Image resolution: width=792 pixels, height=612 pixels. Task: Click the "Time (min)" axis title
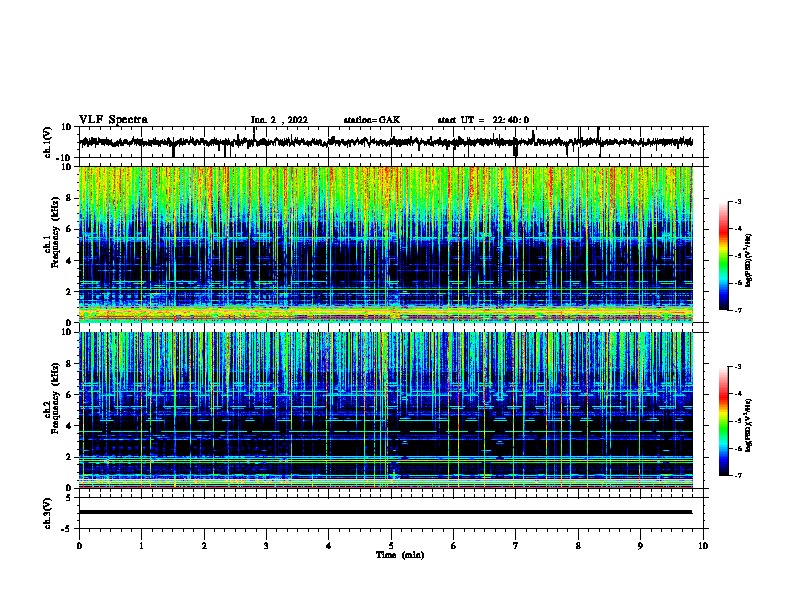point(400,555)
